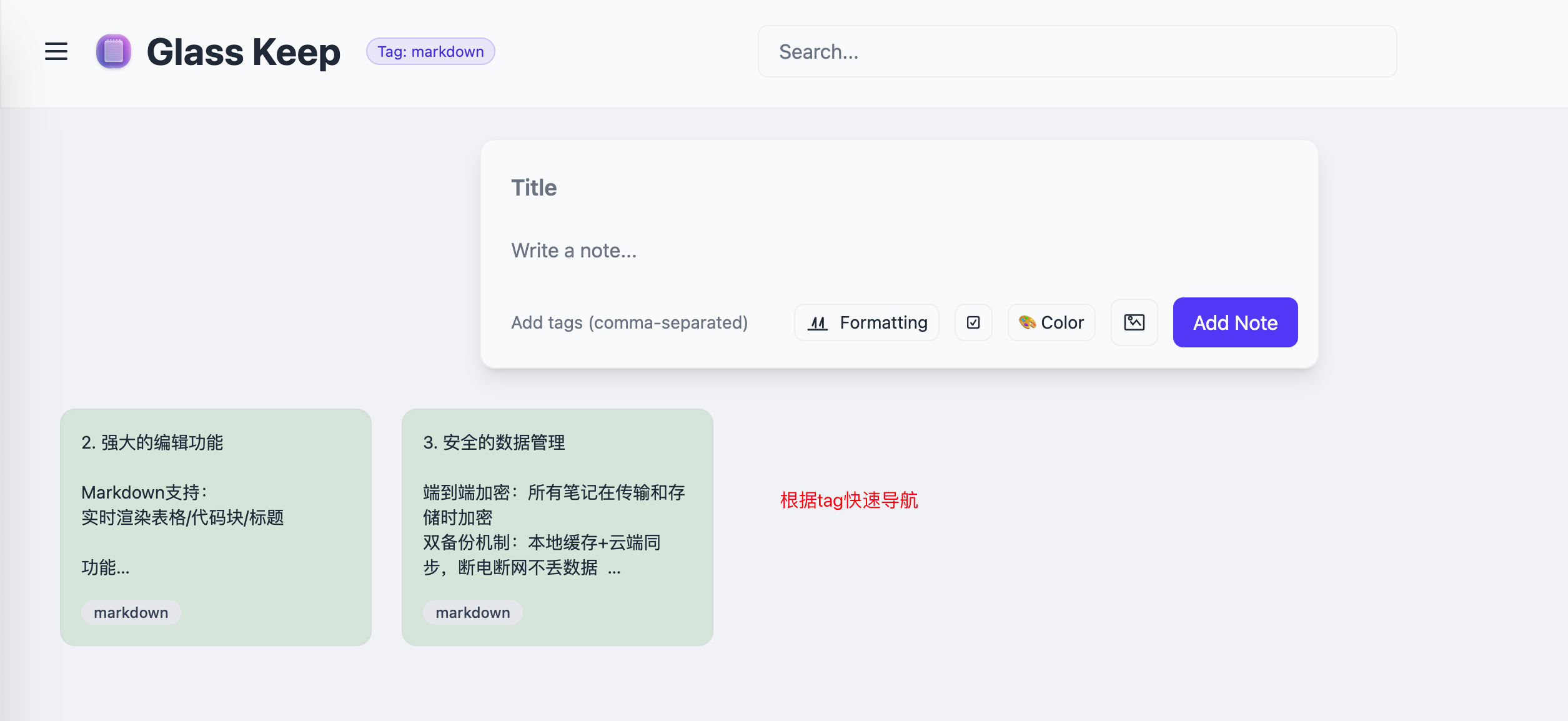Image resolution: width=1568 pixels, height=721 pixels.
Task: Open the note 2. 强大的编辑功能
Action: [216, 527]
